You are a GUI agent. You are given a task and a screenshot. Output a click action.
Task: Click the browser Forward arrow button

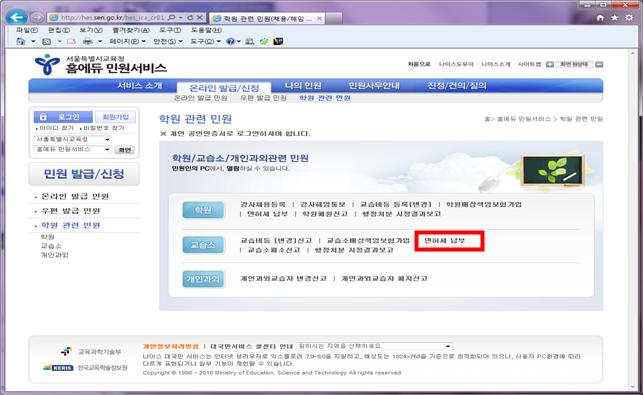37,18
